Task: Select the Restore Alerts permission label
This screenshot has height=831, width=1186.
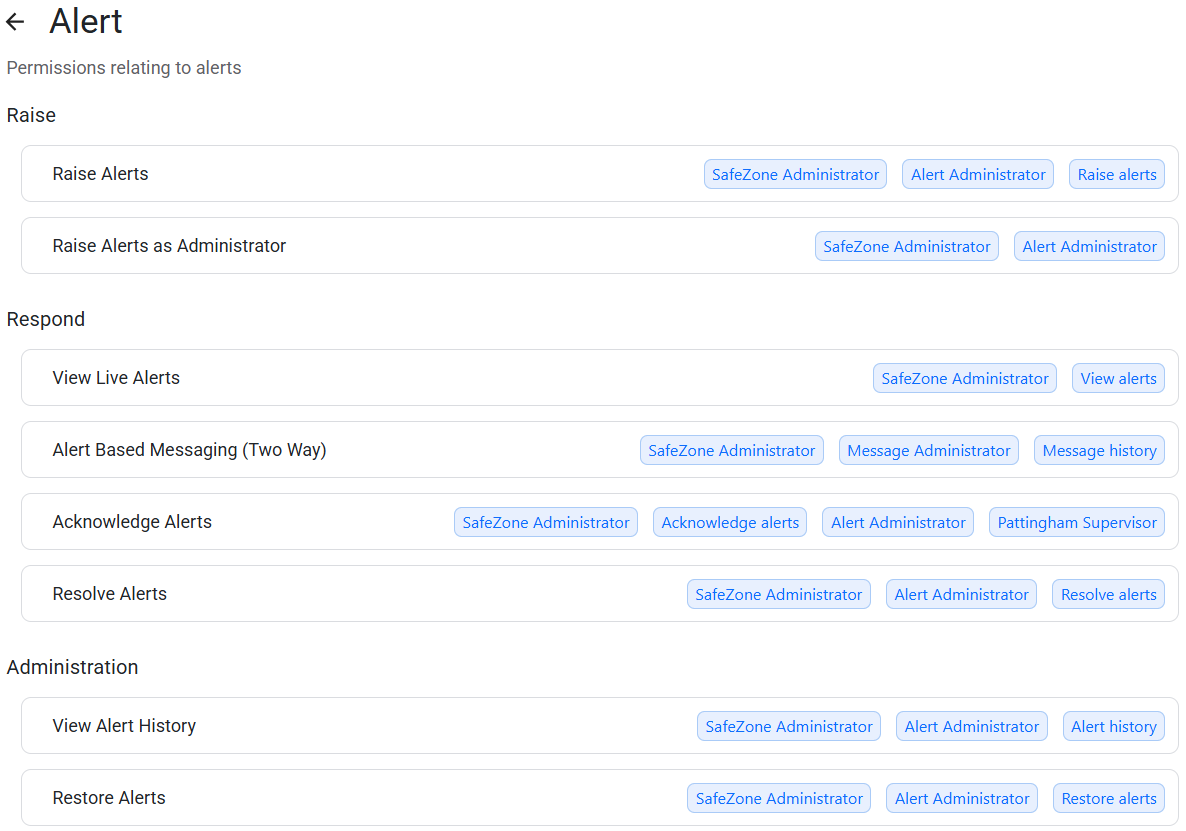Action: click(x=109, y=798)
